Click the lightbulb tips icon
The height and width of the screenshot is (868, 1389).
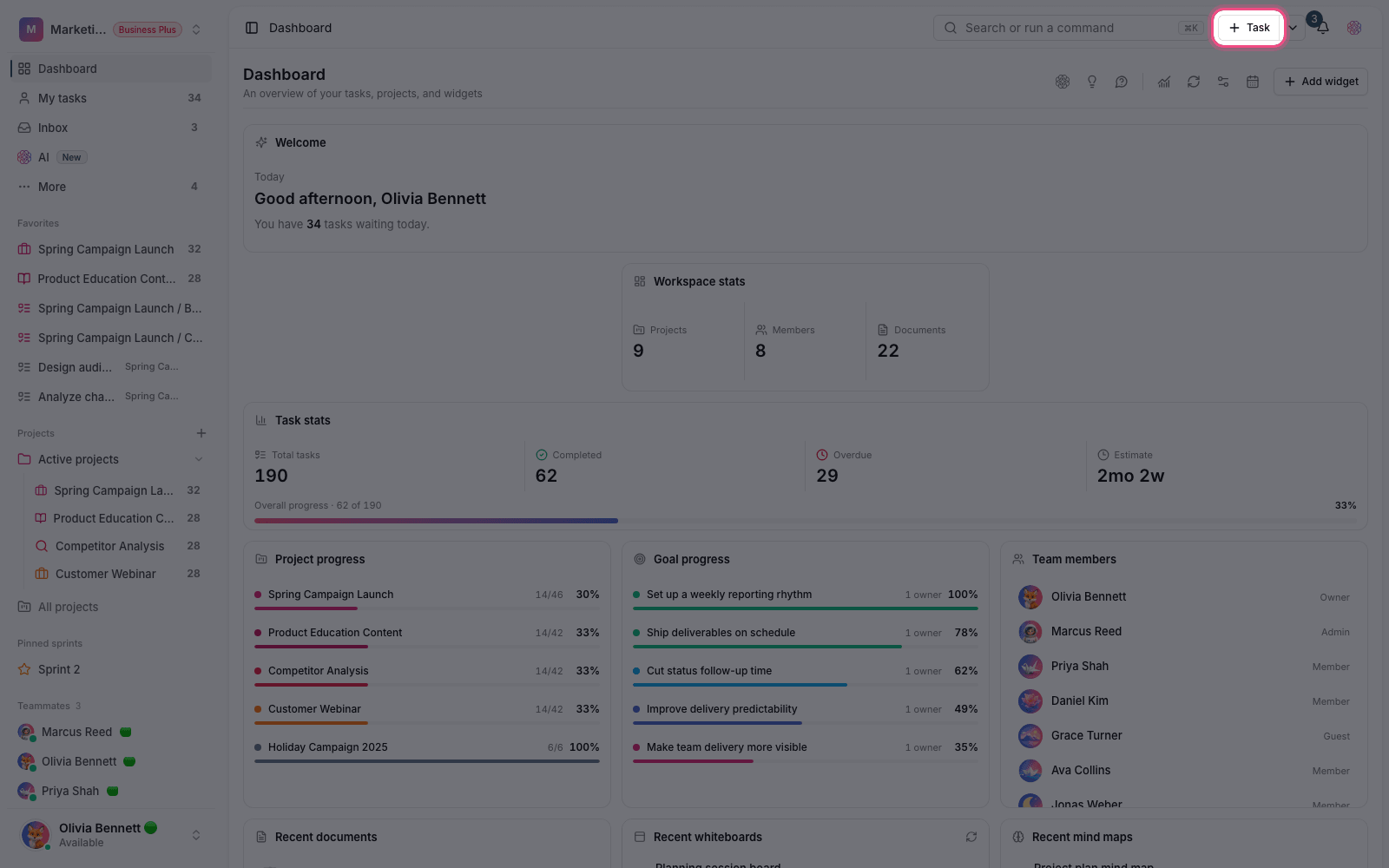tap(1092, 82)
